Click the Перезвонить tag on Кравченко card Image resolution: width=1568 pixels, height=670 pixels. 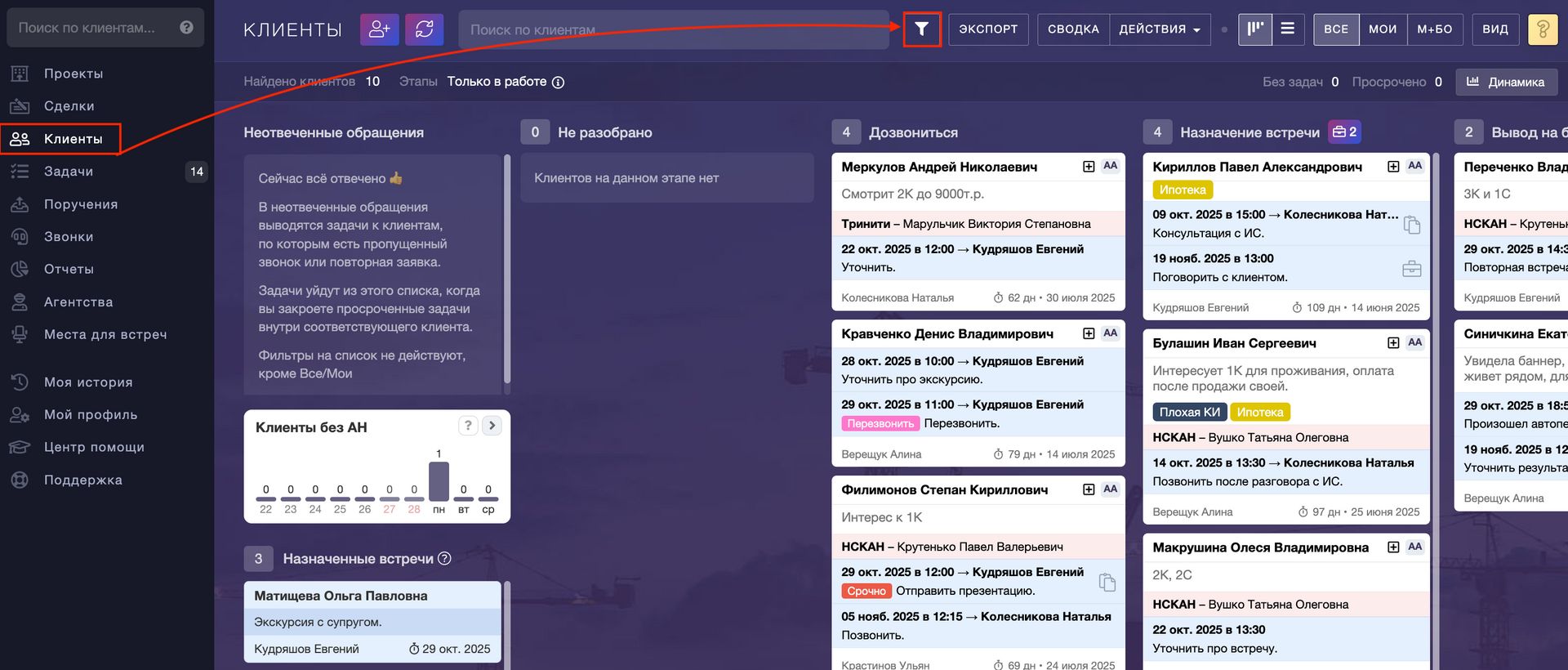coord(880,423)
